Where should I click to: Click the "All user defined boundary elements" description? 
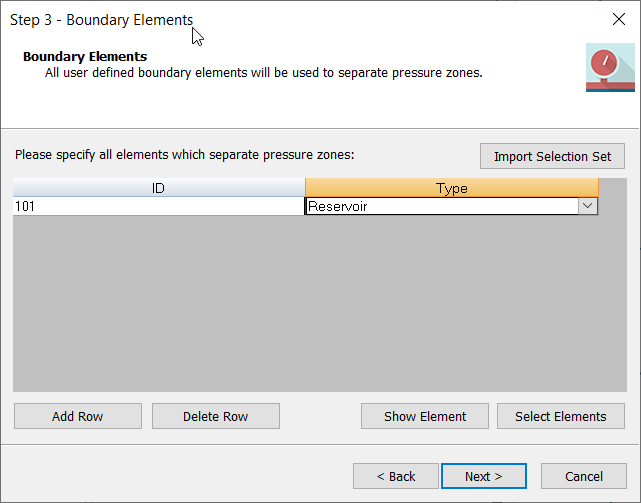click(264, 72)
